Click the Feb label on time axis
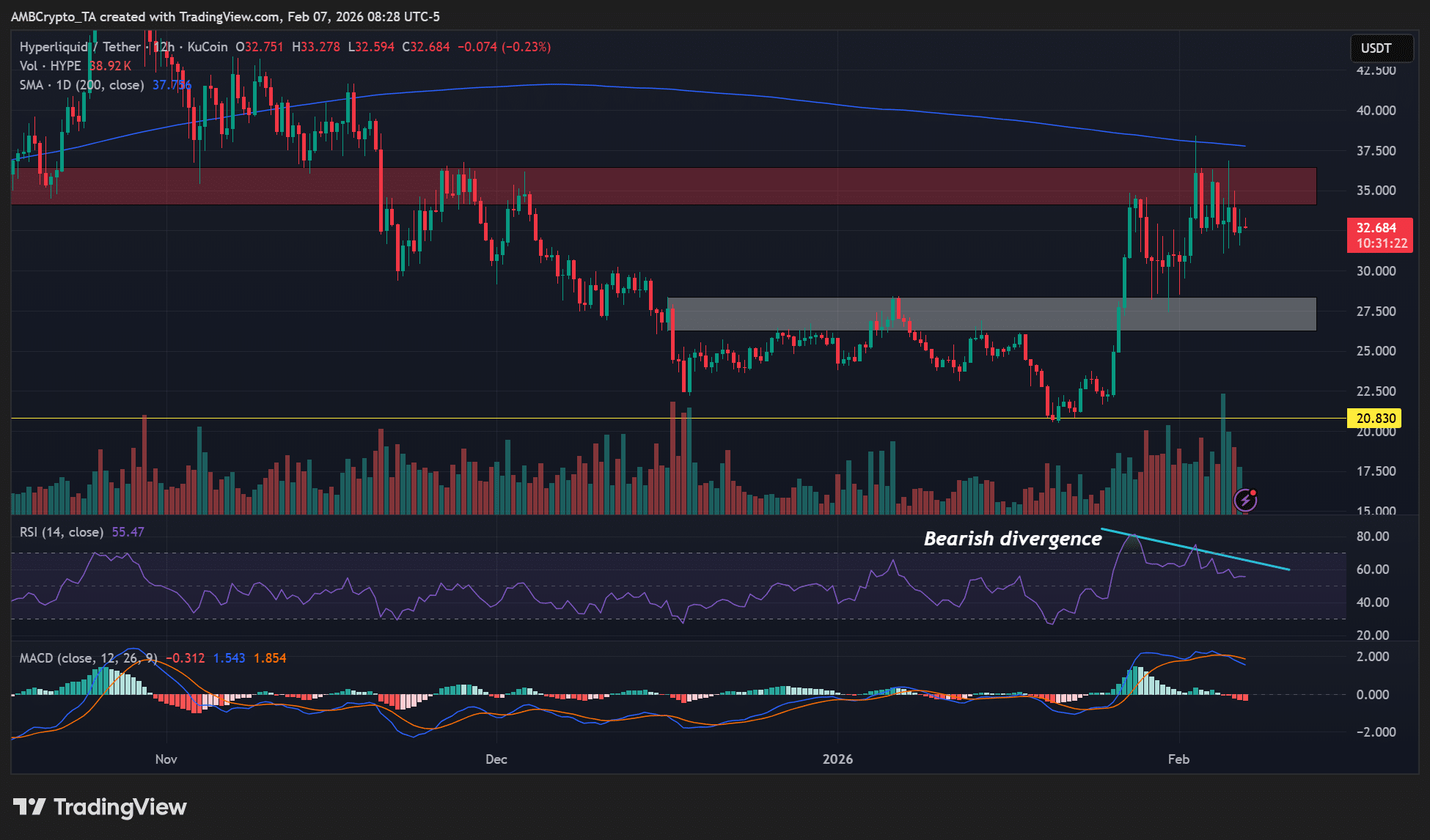This screenshot has height=840, width=1430. point(1178,759)
